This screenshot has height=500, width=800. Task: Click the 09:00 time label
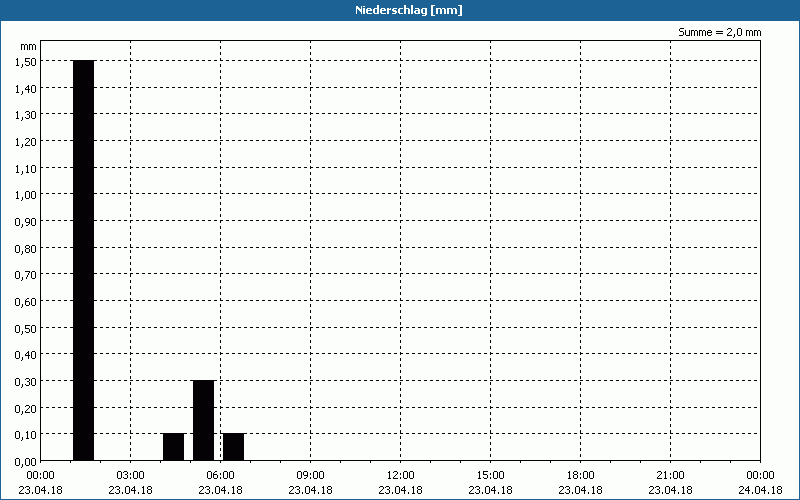pyautogui.click(x=310, y=475)
